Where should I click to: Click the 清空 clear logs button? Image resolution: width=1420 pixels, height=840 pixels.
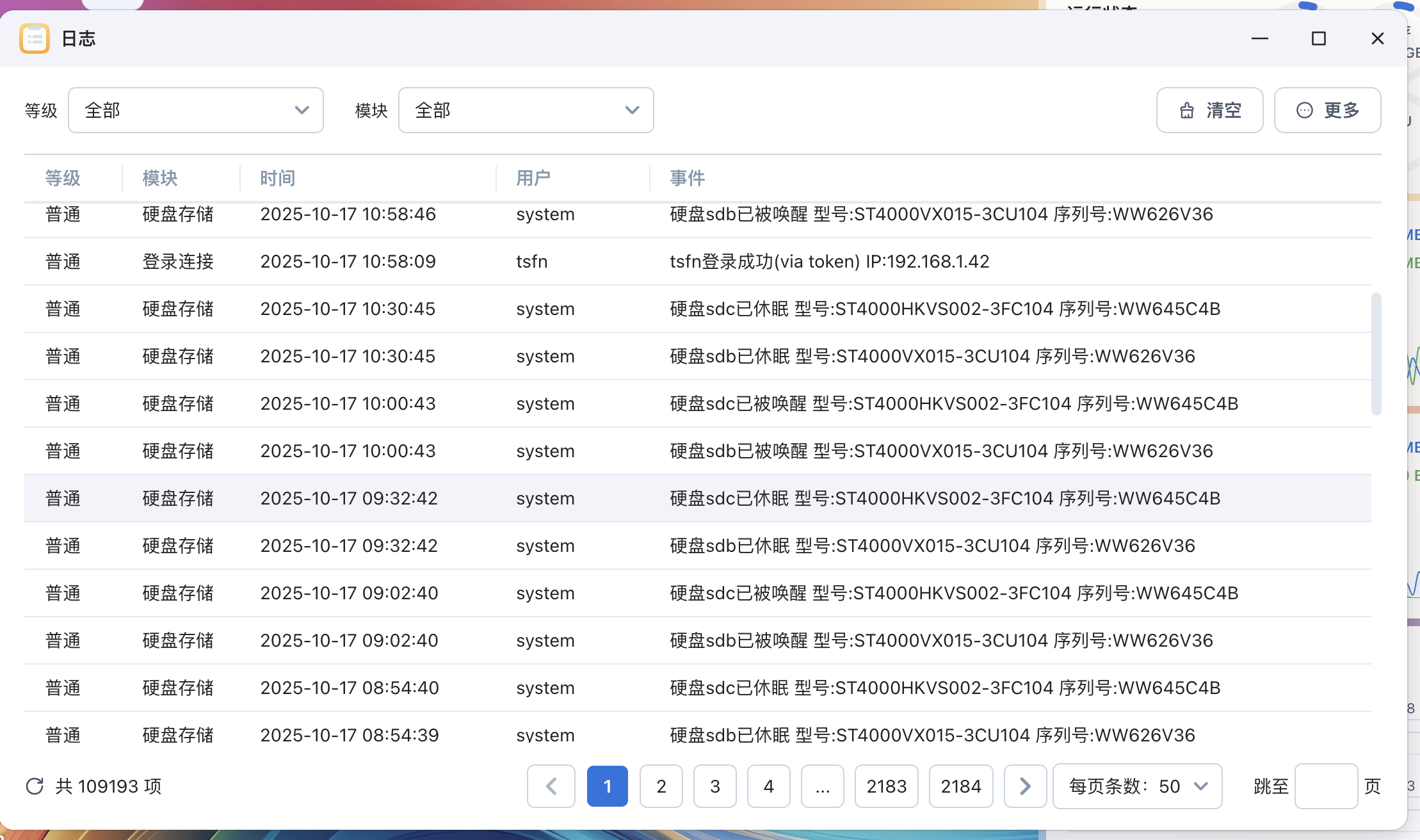click(x=1209, y=110)
